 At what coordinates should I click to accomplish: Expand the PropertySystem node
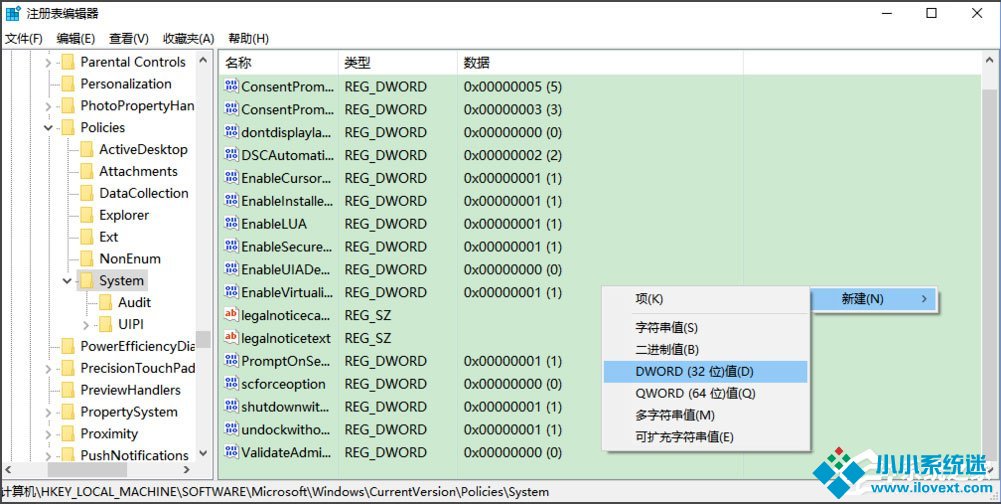coord(49,413)
